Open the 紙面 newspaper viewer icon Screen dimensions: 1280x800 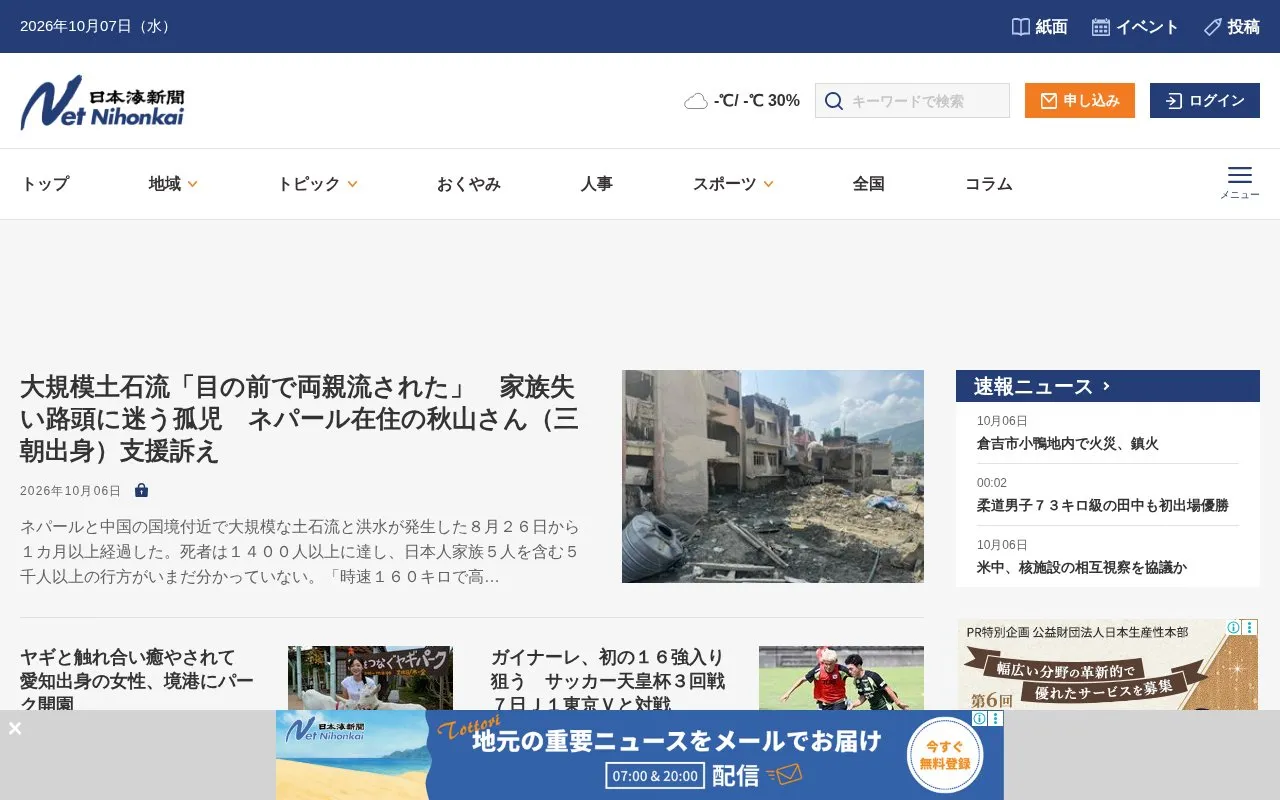pos(1020,27)
